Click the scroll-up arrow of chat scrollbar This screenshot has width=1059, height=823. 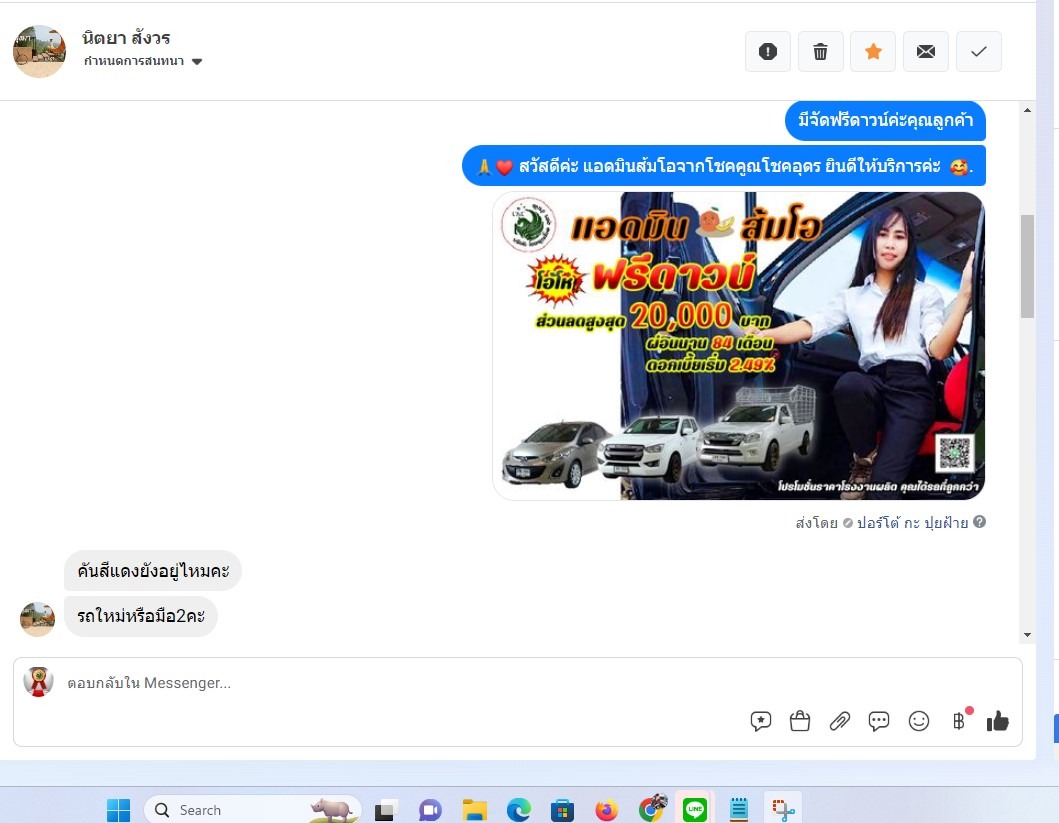(x=1027, y=111)
